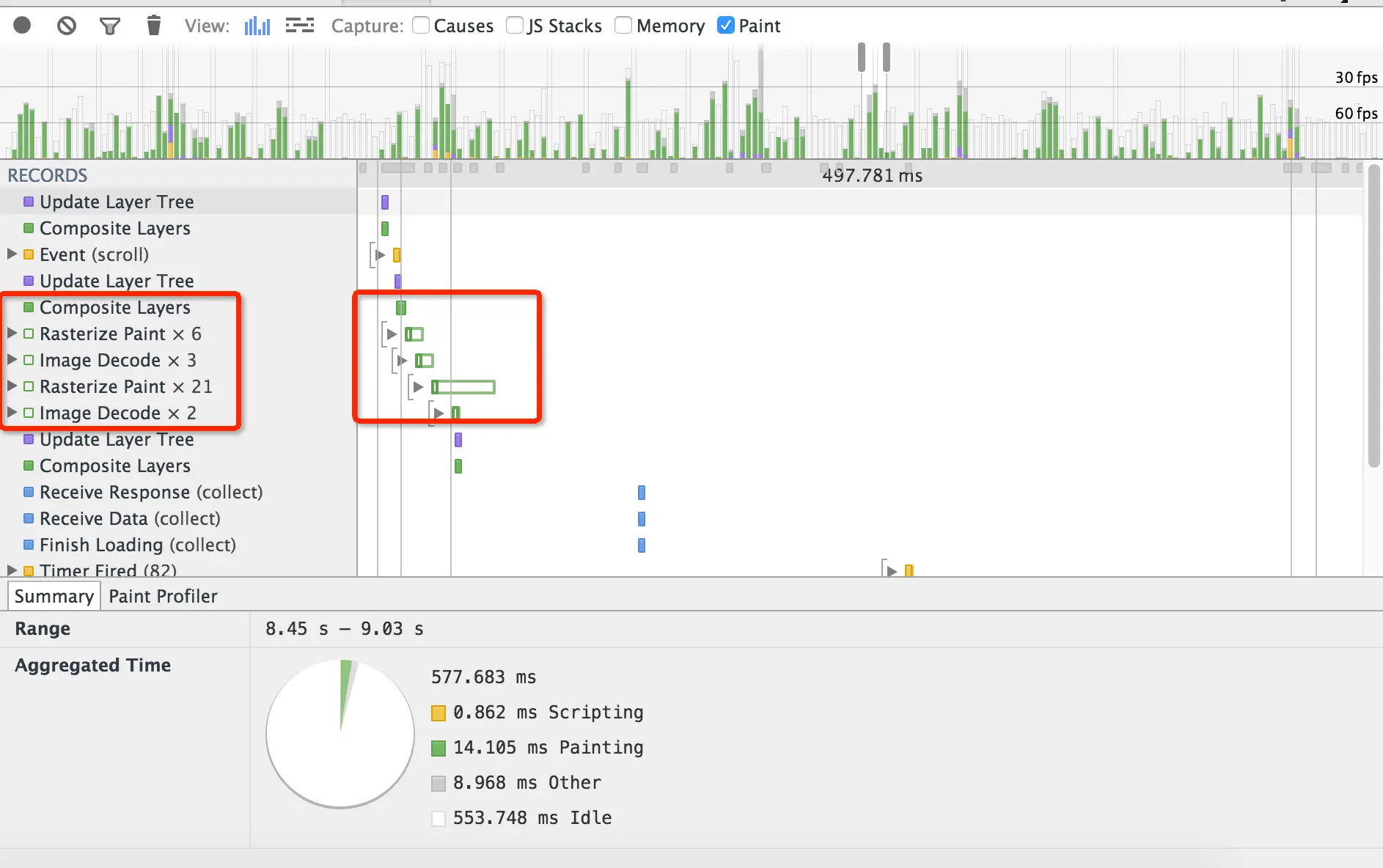
Task: Select the Image Decode × 2 record
Action: click(x=178, y=413)
